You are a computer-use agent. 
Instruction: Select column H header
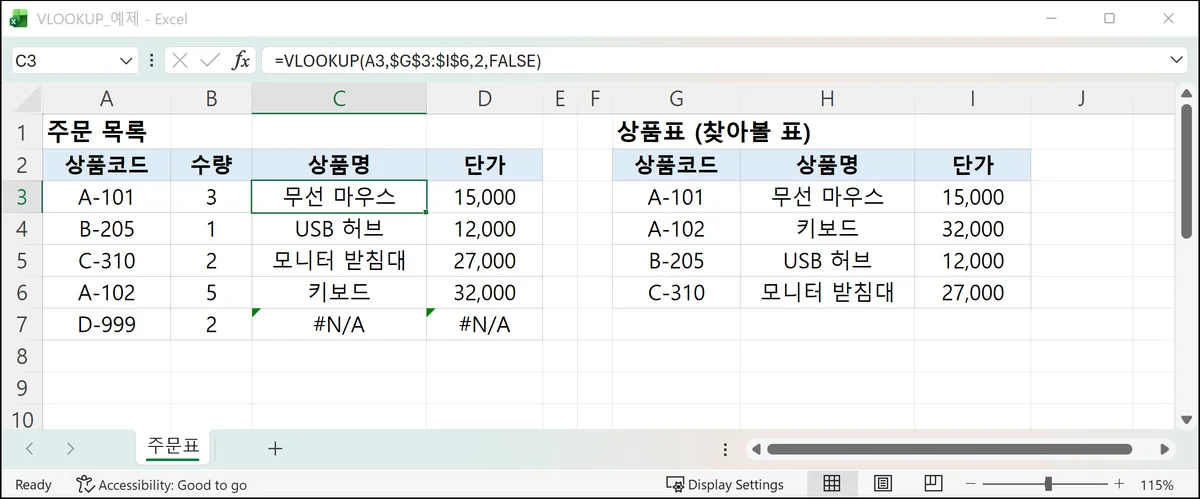pos(827,98)
